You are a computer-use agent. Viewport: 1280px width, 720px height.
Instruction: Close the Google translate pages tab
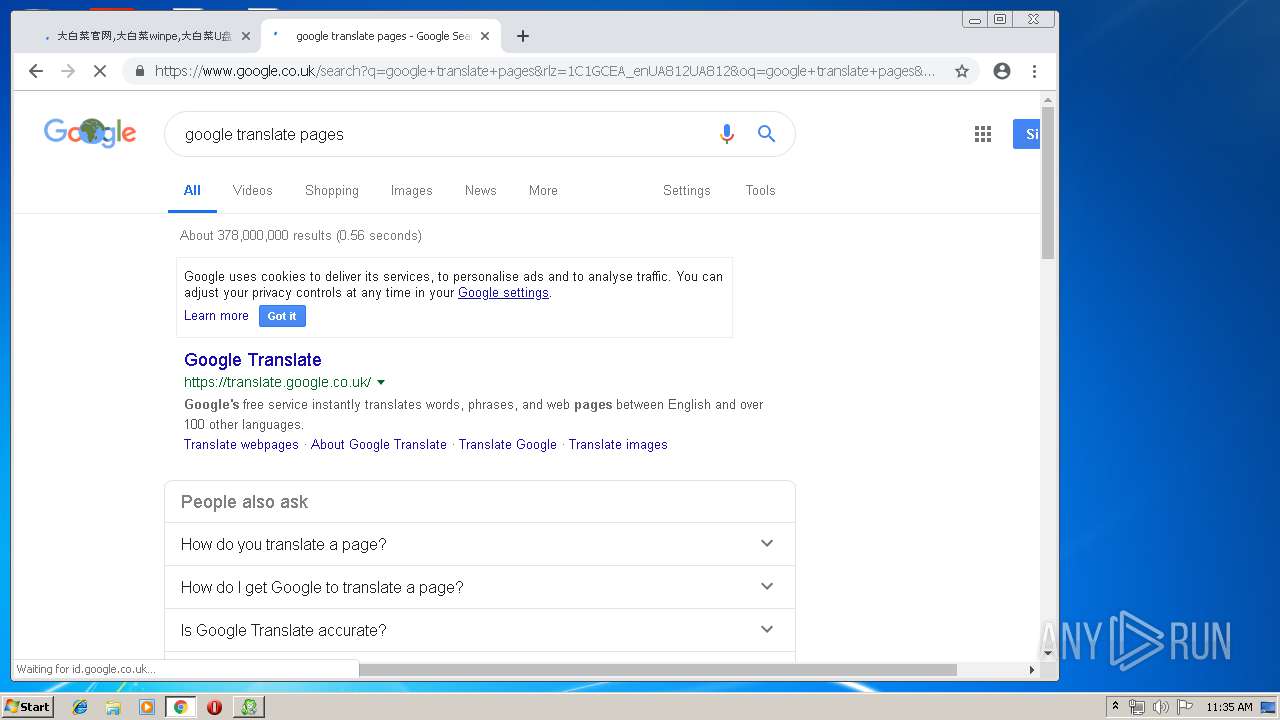click(485, 36)
